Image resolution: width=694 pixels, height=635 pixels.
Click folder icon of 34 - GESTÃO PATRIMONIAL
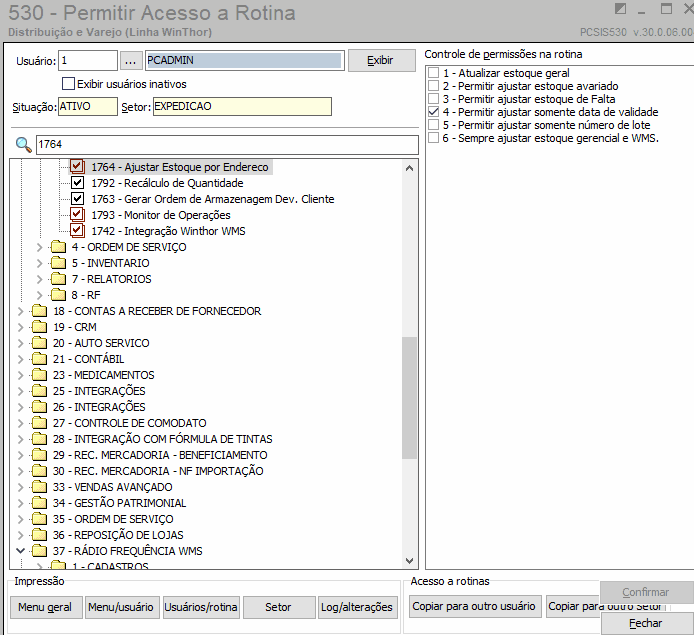(39, 503)
